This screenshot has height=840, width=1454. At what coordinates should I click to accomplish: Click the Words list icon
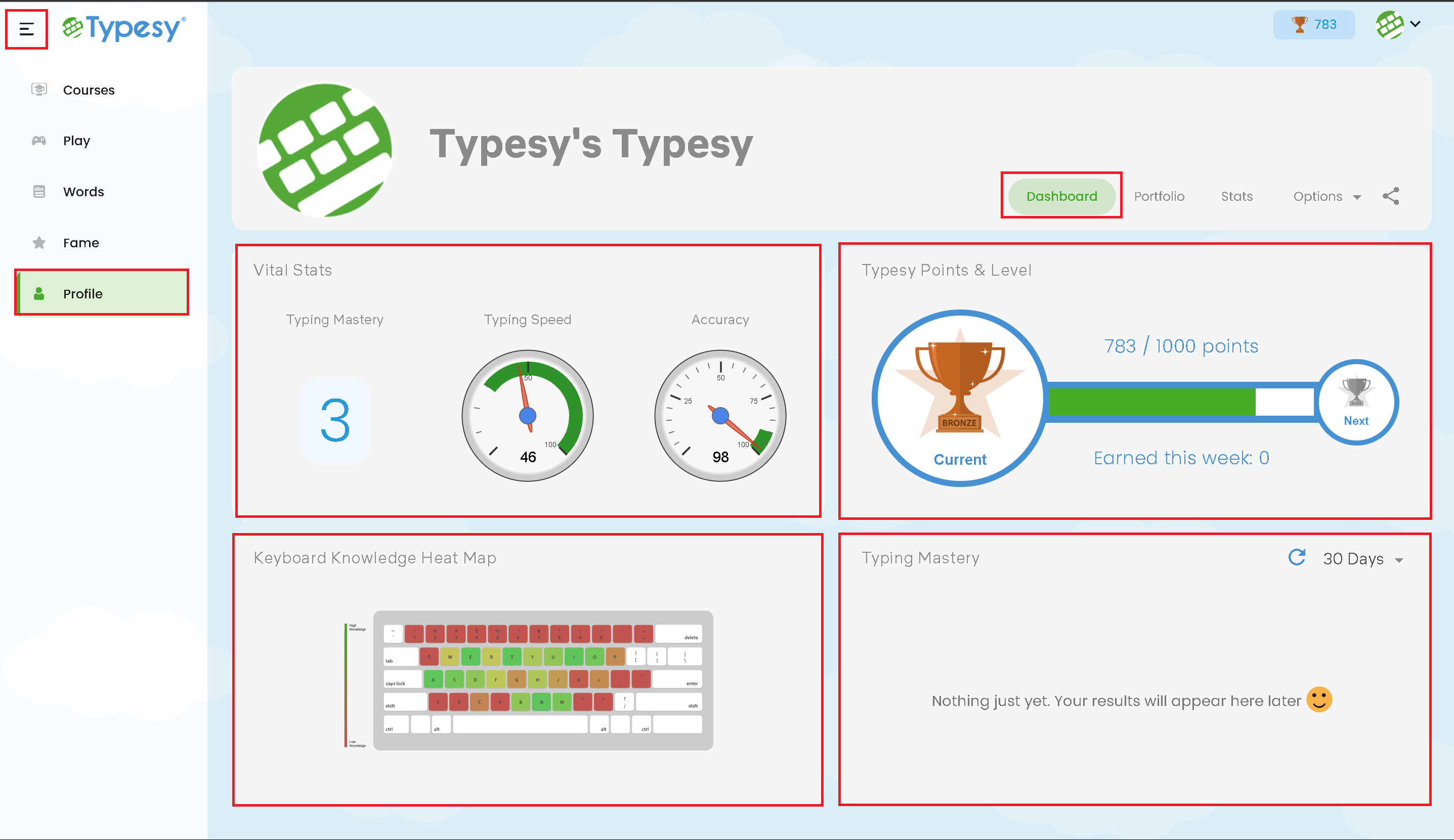pyautogui.click(x=39, y=192)
